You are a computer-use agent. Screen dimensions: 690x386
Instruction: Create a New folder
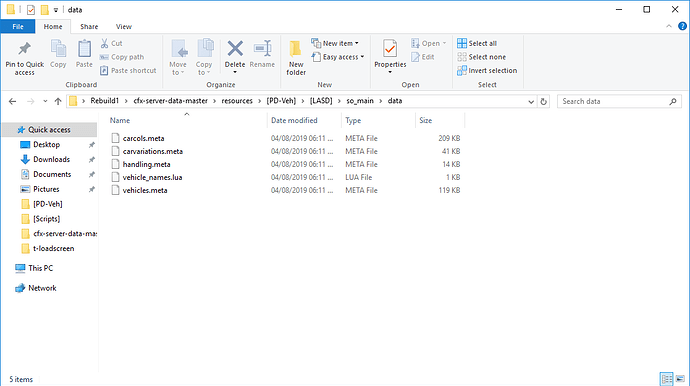click(x=296, y=57)
